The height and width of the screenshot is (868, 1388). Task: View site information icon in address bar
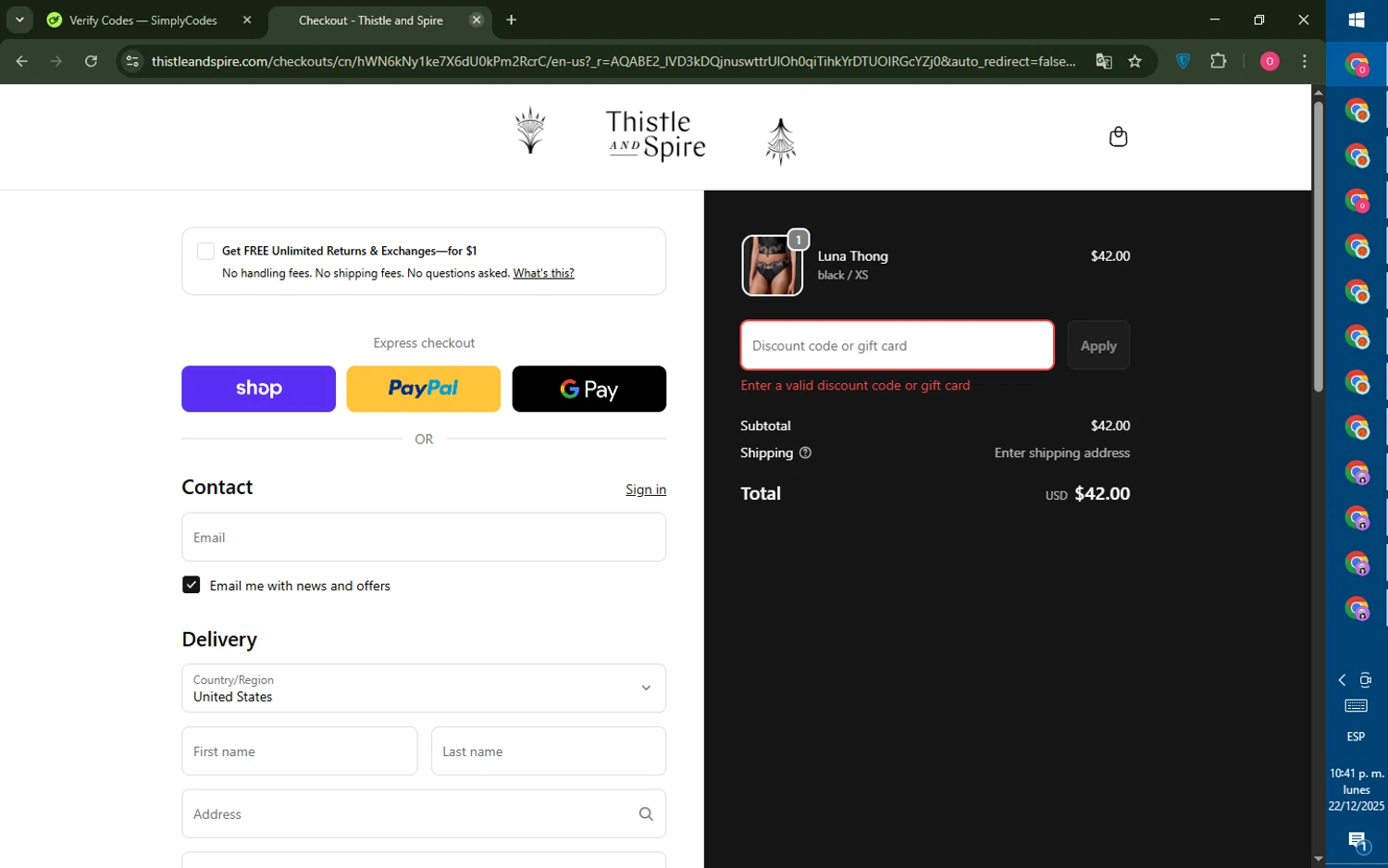point(132,61)
